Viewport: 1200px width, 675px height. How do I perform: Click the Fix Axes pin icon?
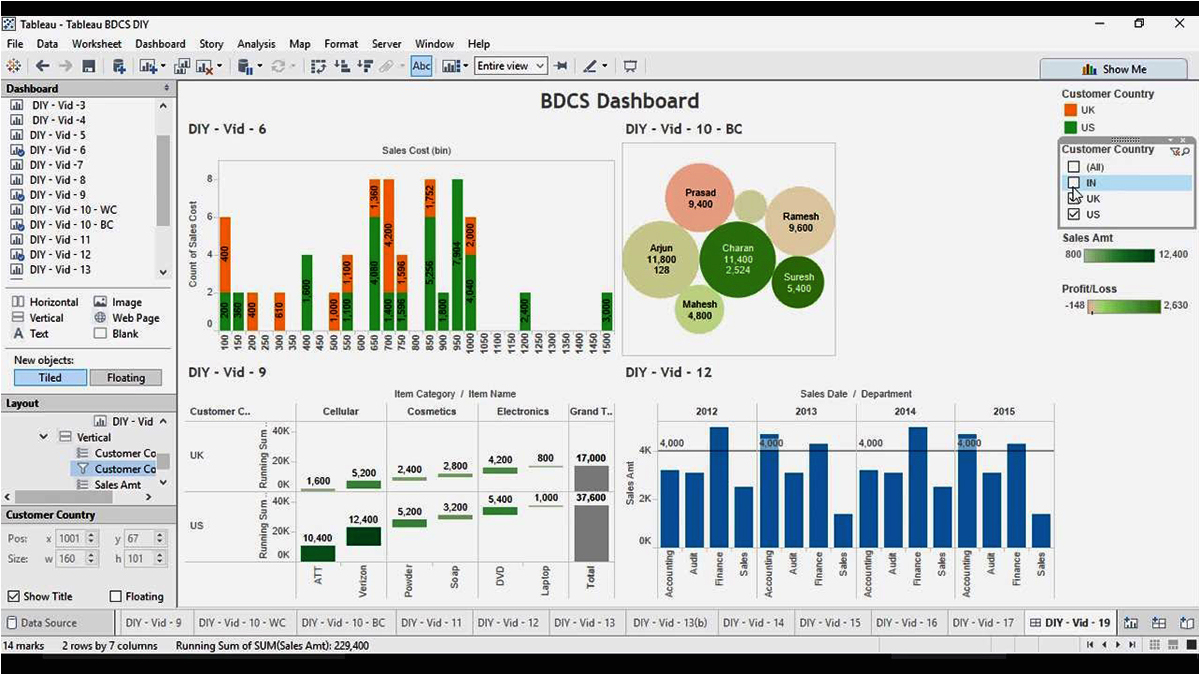pyautogui.click(x=561, y=66)
